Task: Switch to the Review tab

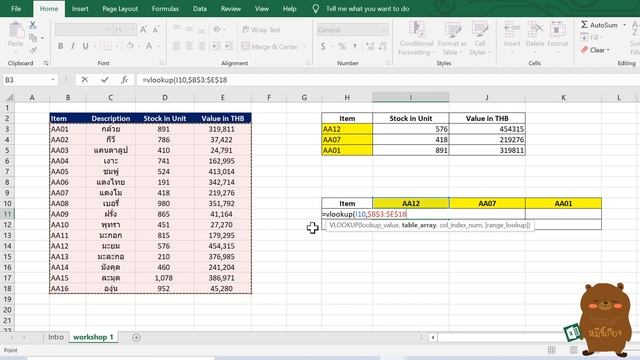Action: [231, 9]
